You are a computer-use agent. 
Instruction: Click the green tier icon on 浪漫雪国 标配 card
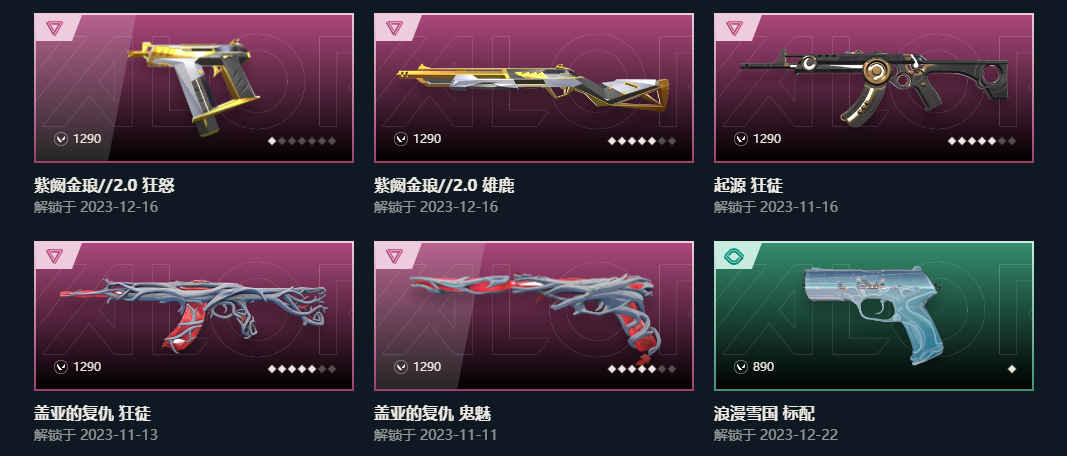point(734,256)
